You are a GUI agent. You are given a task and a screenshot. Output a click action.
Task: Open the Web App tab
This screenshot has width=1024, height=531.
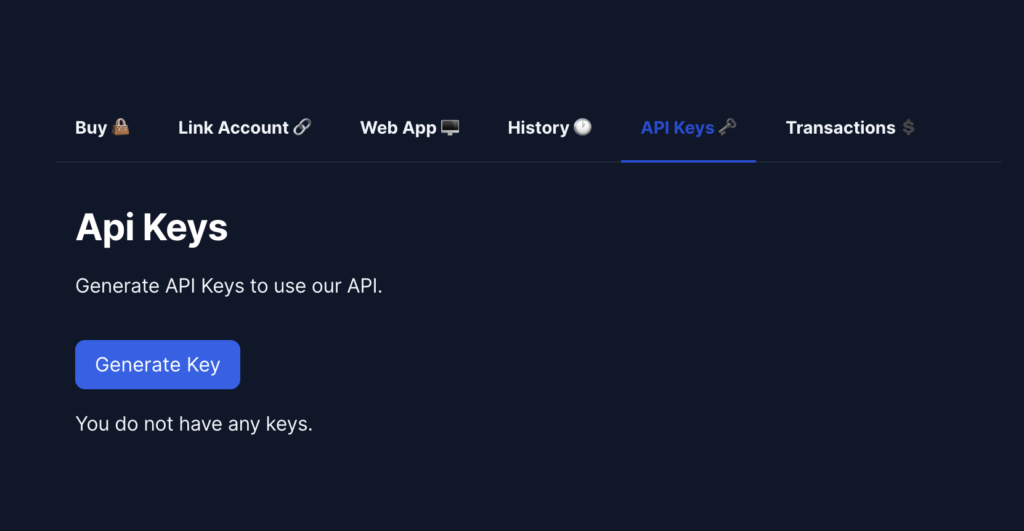pyautogui.click(x=409, y=127)
